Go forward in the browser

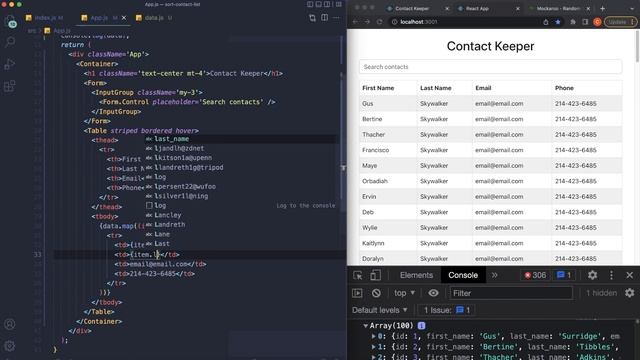[x=367, y=22]
